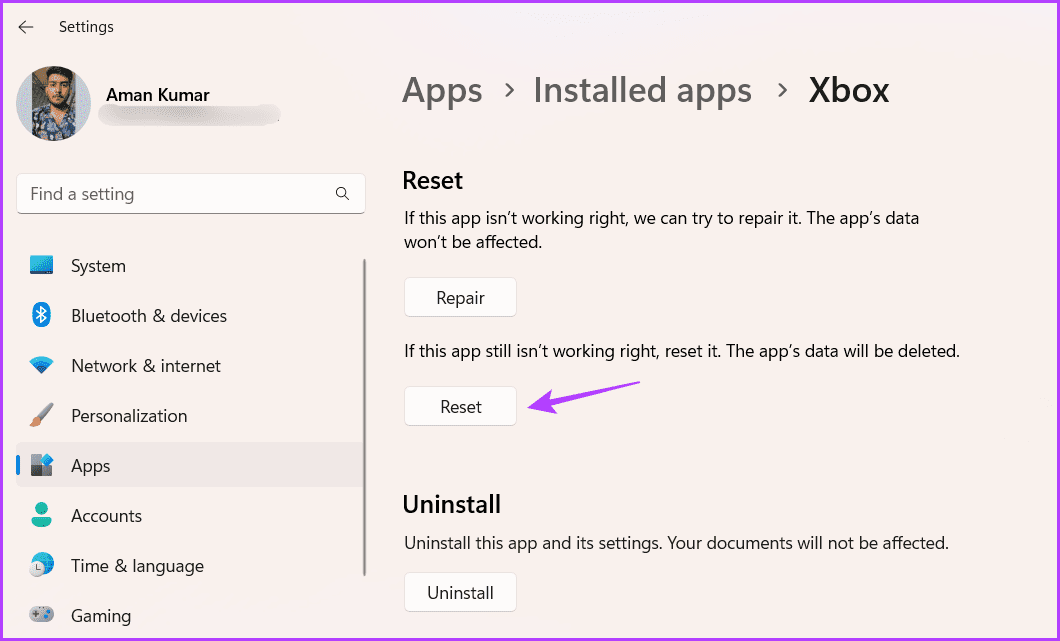1060x641 pixels.
Task: Click the Aman Kumar account name
Action: pyautogui.click(x=158, y=95)
